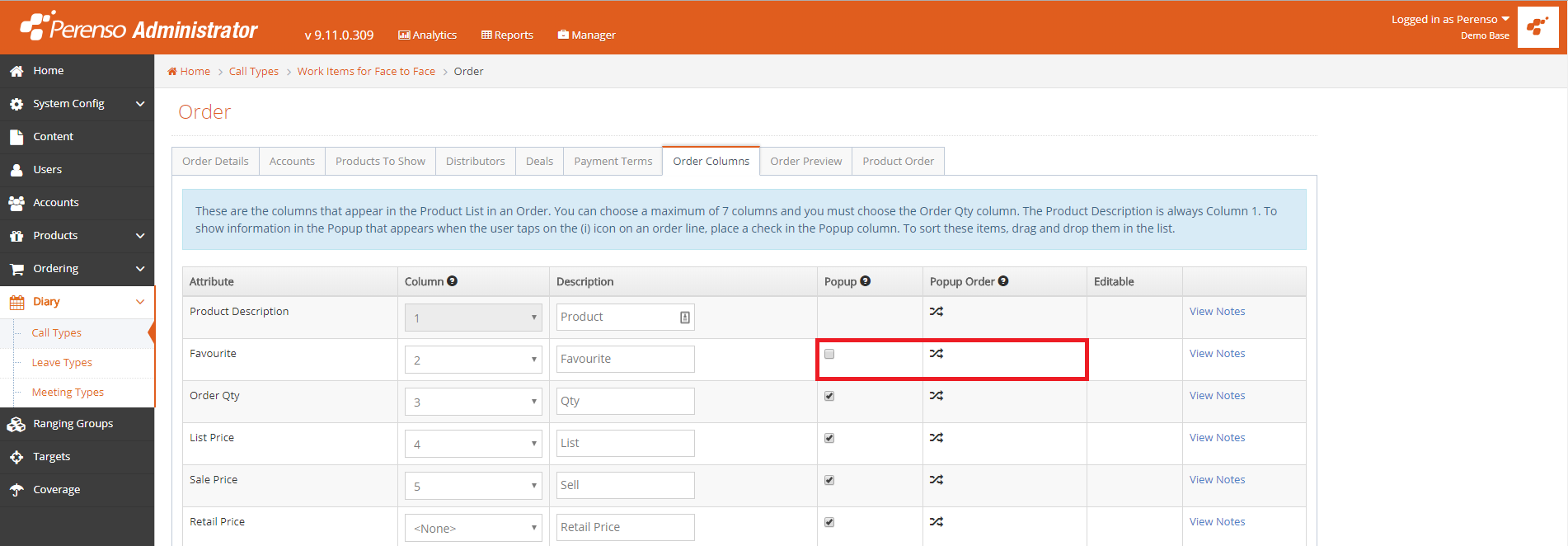
Task: Open List Price column number dropdown
Action: (473, 444)
